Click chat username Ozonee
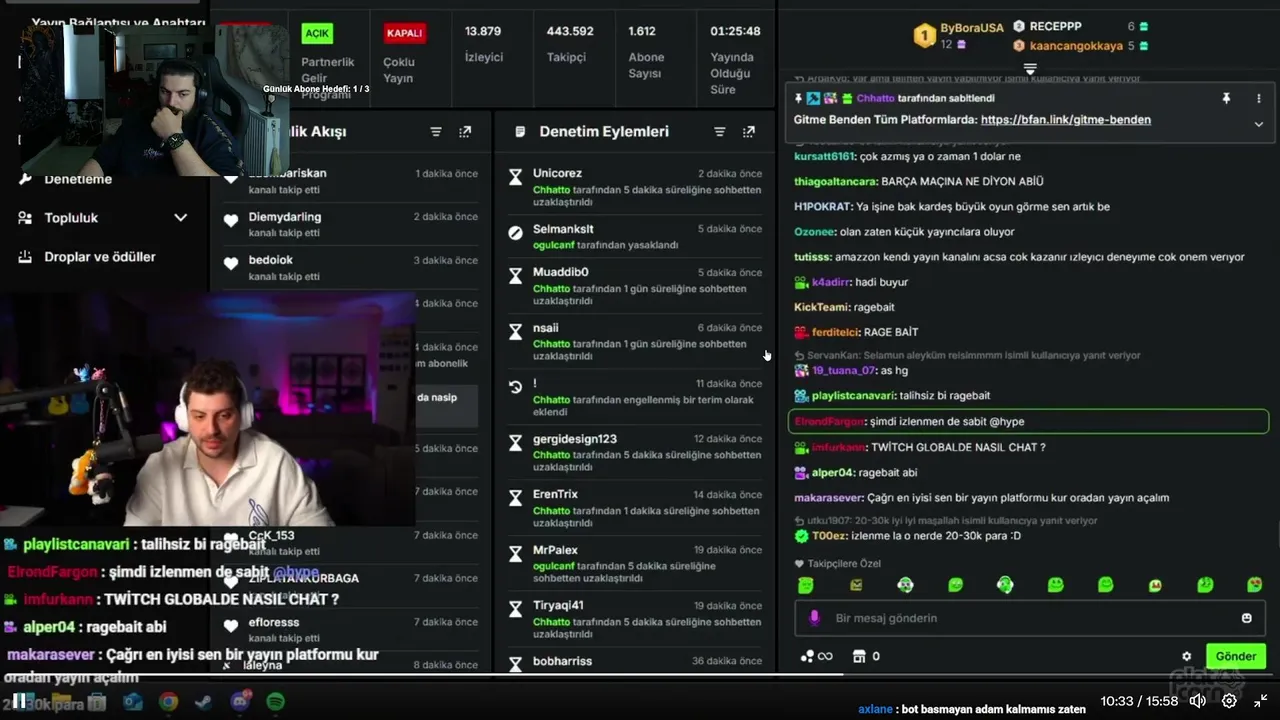 pyautogui.click(x=814, y=232)
